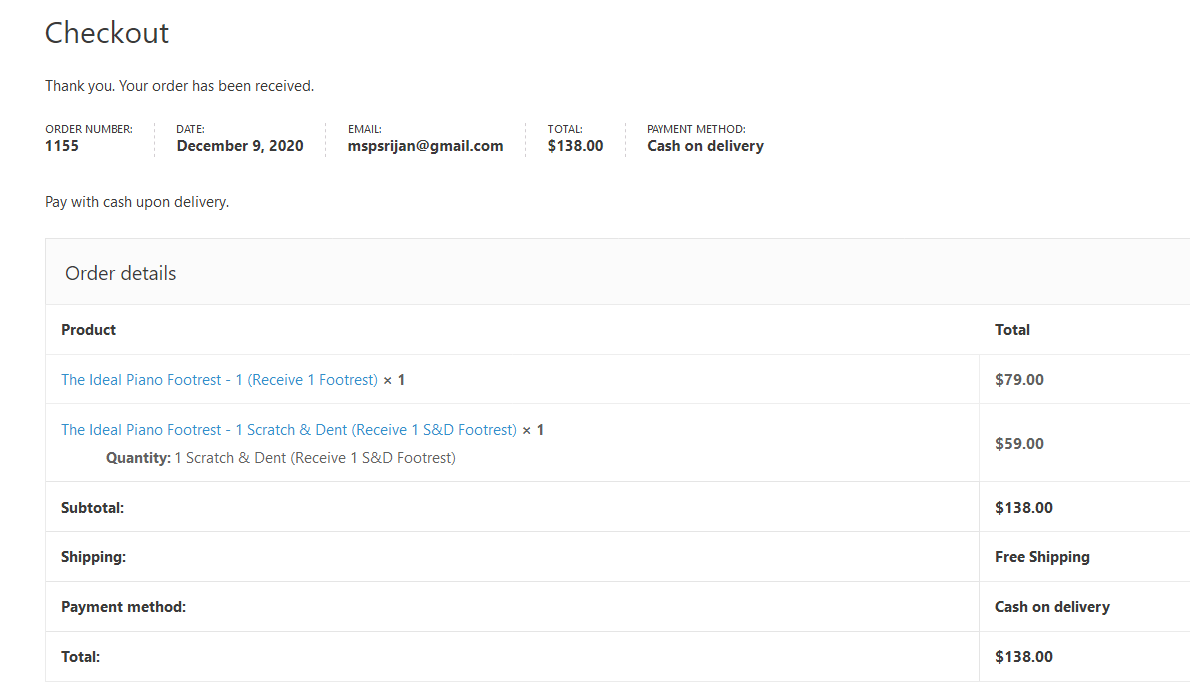Open the Scratch & Dent Footrest product link
Viewport: 1190px width, 688px height.
point(288,430)
